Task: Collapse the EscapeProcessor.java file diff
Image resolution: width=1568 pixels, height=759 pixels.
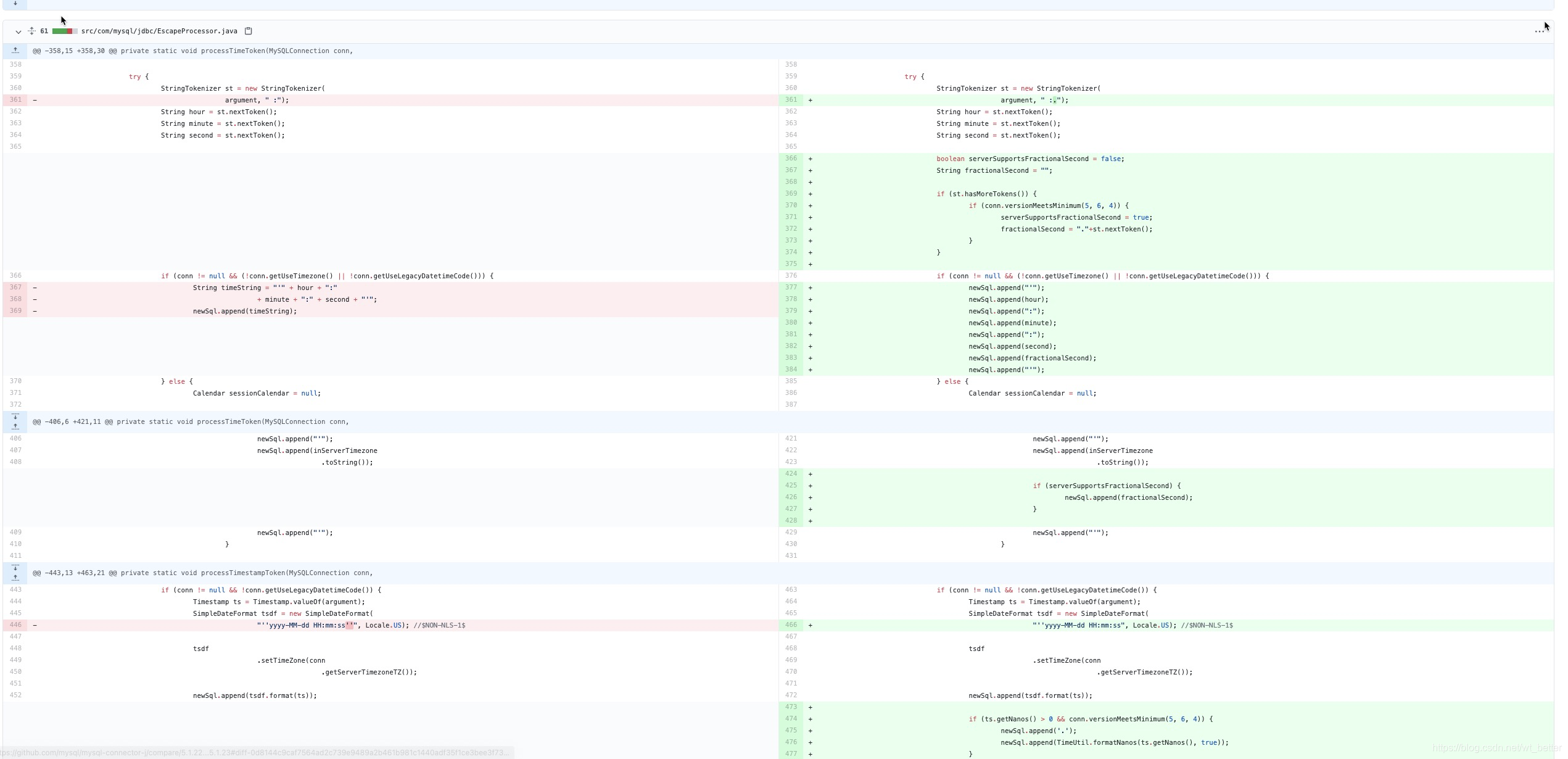Action: pos(18,31)
